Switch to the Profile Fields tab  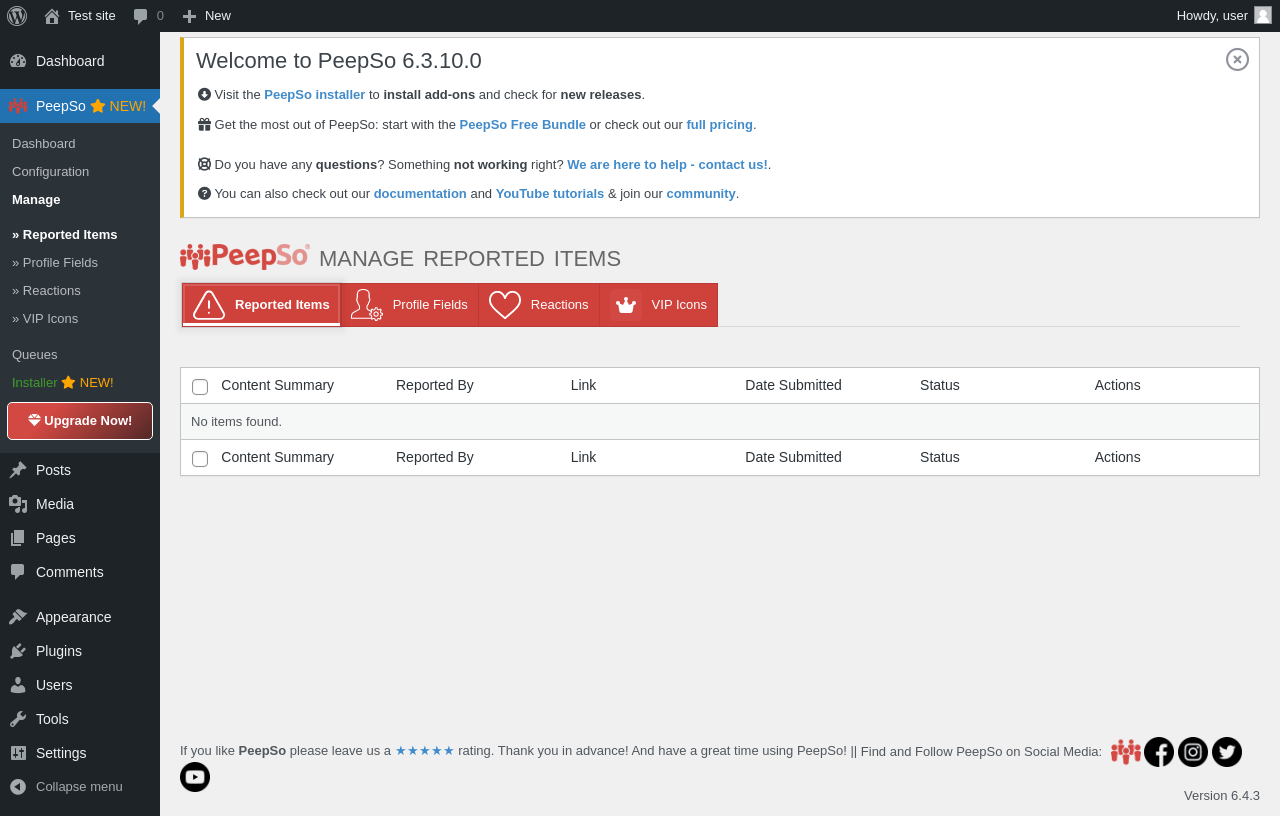pos(409,305)
